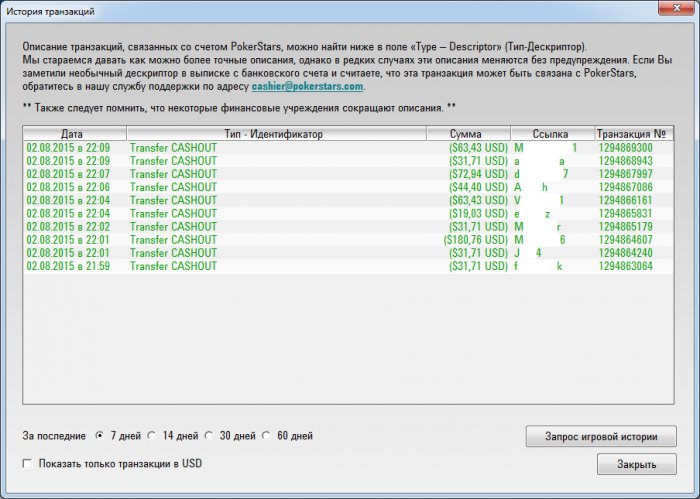
Task: Select the 60 дней radio button
Action: click(x=266, y=436)
